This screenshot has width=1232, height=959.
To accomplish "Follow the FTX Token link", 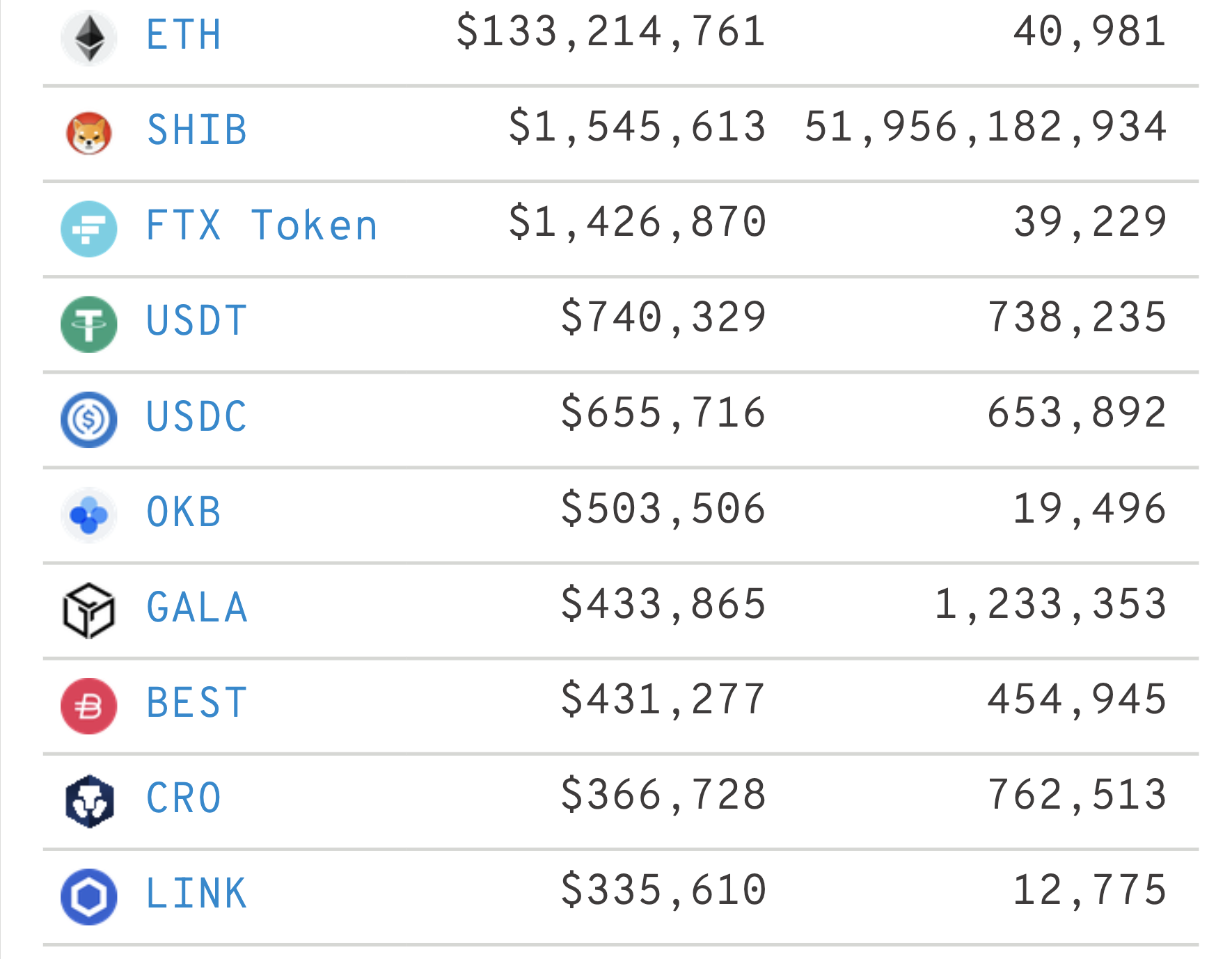I will pyautogui.click(x=262, y=225).
